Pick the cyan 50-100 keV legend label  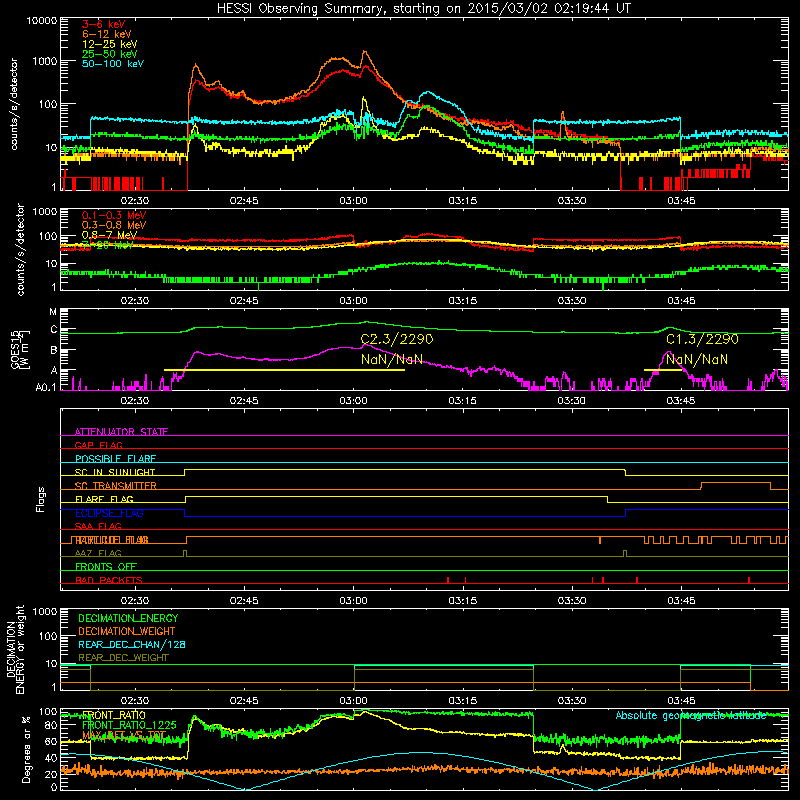pyautogui.click(x=112, y=64)
